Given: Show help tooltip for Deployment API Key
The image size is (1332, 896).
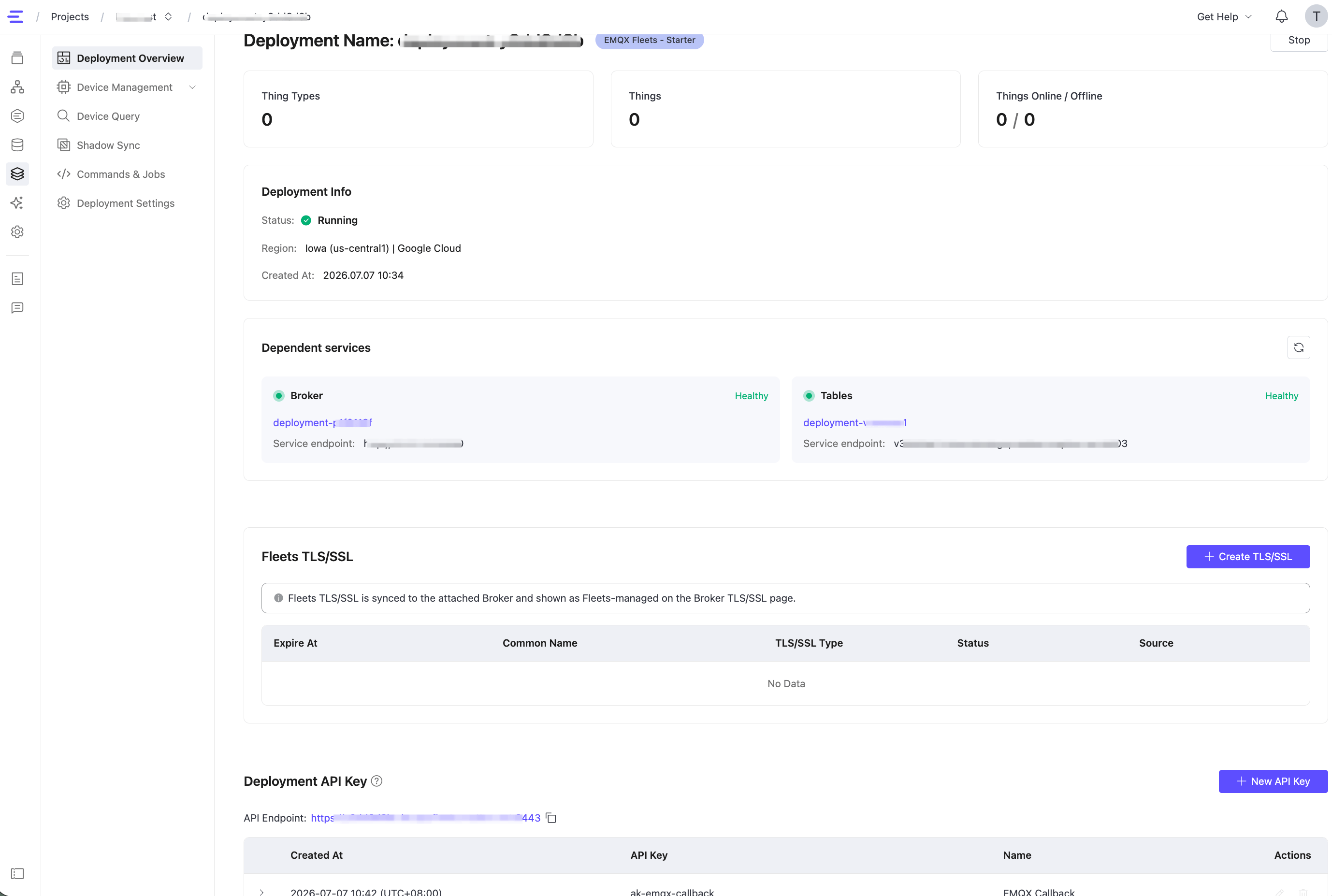Looking at the screenshot, I should tap(376, 781).
